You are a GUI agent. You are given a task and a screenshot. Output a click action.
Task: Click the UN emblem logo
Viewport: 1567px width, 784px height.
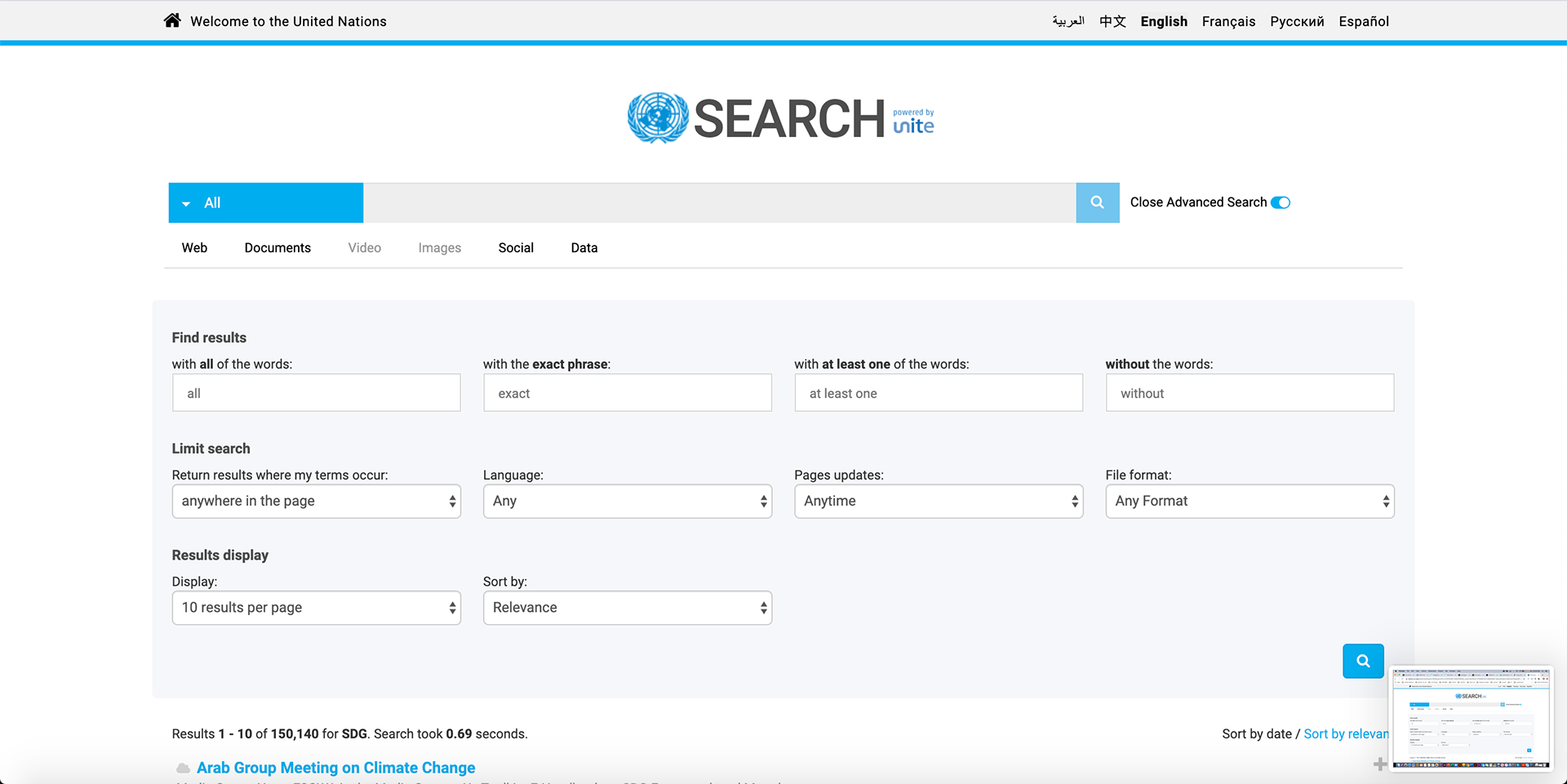tap(658, 118)
